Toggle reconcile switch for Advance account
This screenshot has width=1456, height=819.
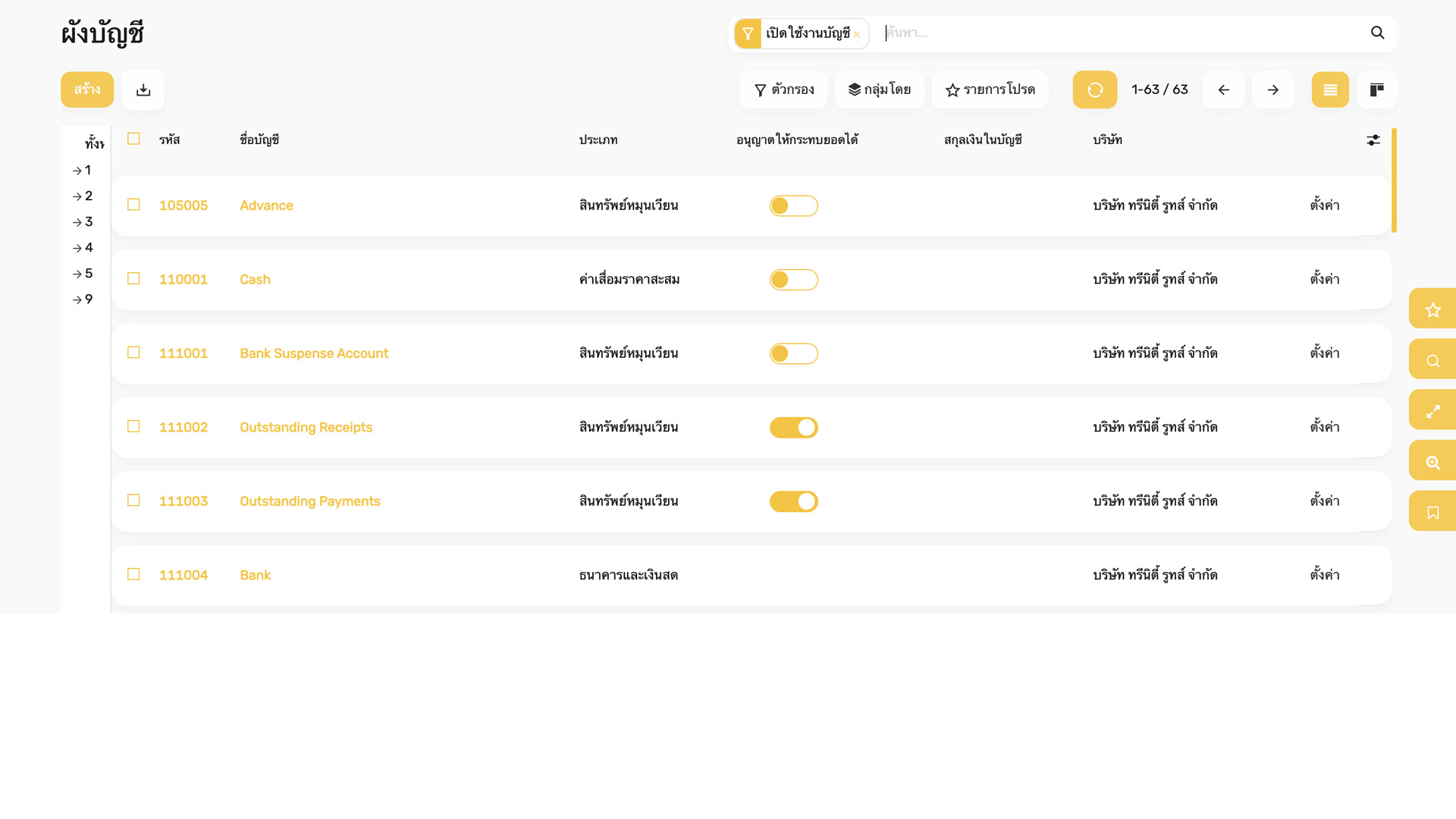[x=793, y=206]
